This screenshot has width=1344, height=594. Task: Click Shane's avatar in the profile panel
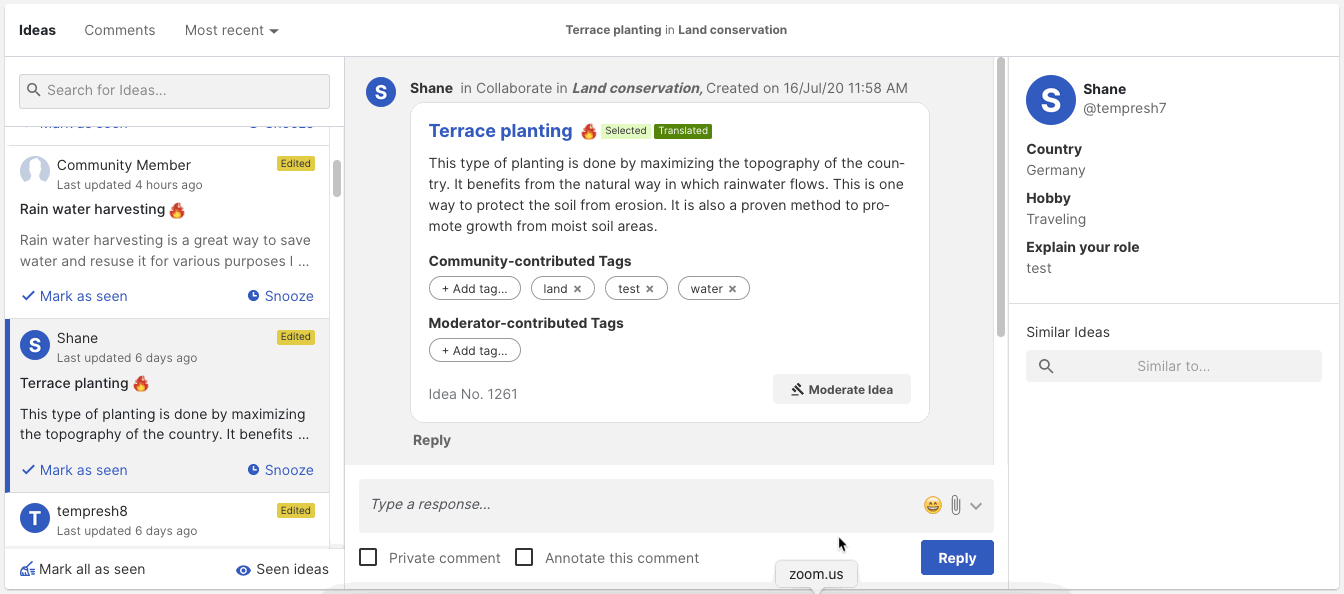click(x=1050, y=100)
